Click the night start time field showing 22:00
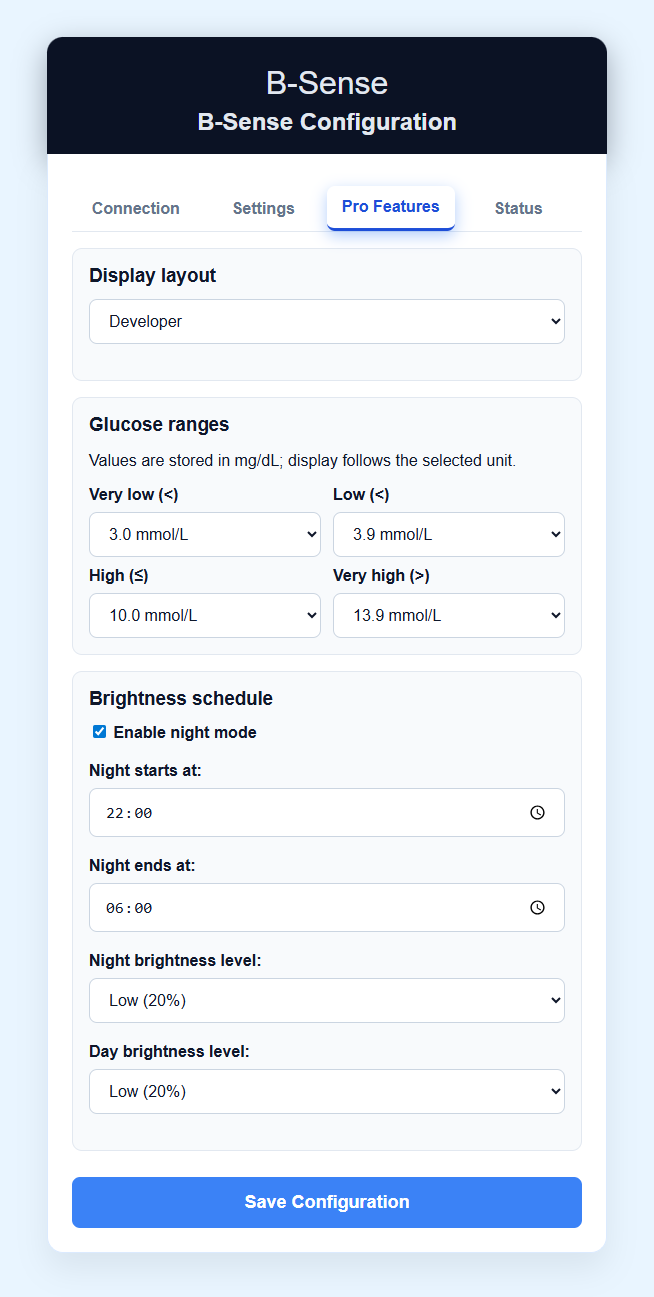 pyautogui.click(x=300, y=812)
